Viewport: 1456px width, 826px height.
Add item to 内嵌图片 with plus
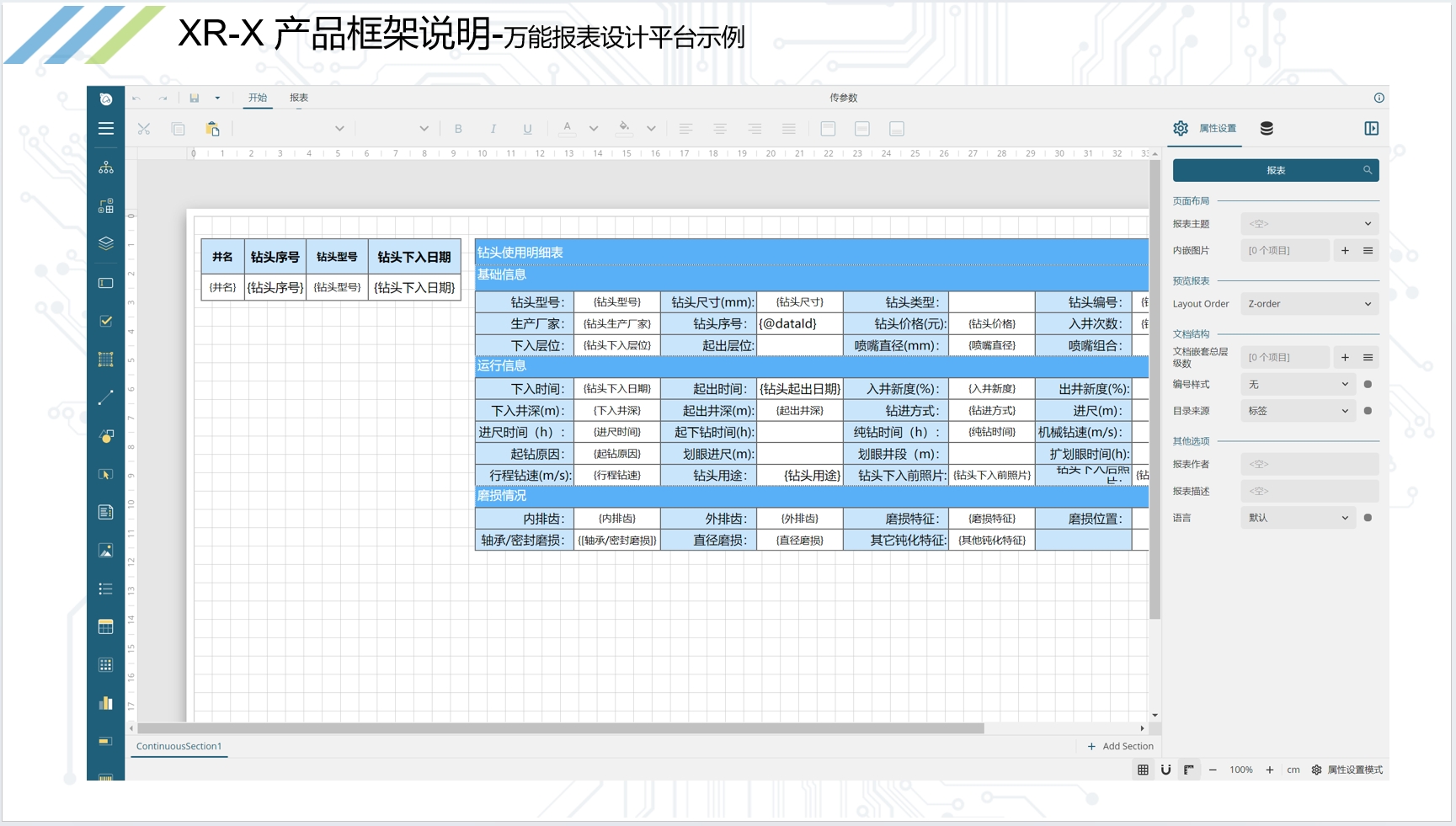pos(1345,250)
